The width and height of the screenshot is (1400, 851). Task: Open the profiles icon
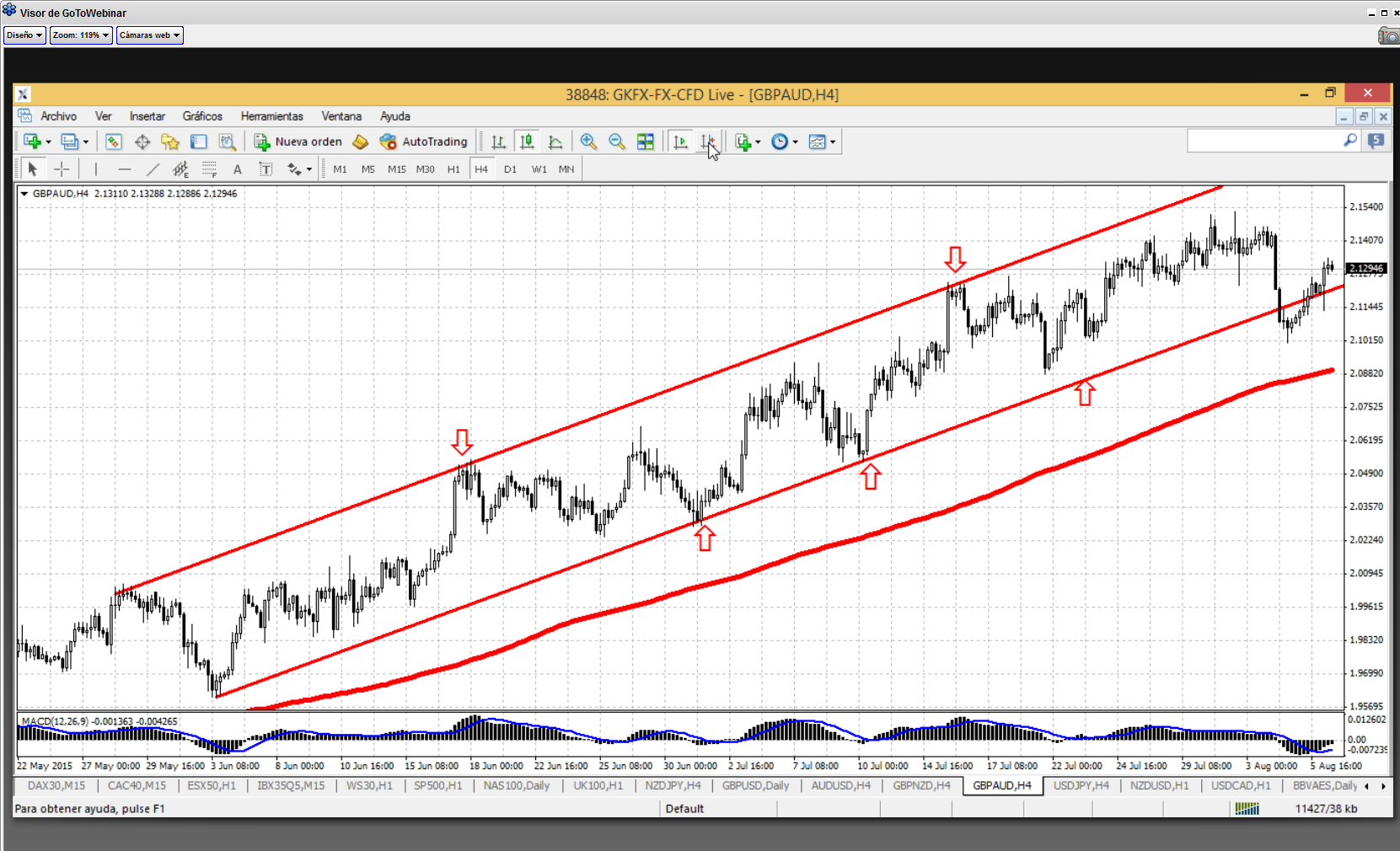point(69,142)
